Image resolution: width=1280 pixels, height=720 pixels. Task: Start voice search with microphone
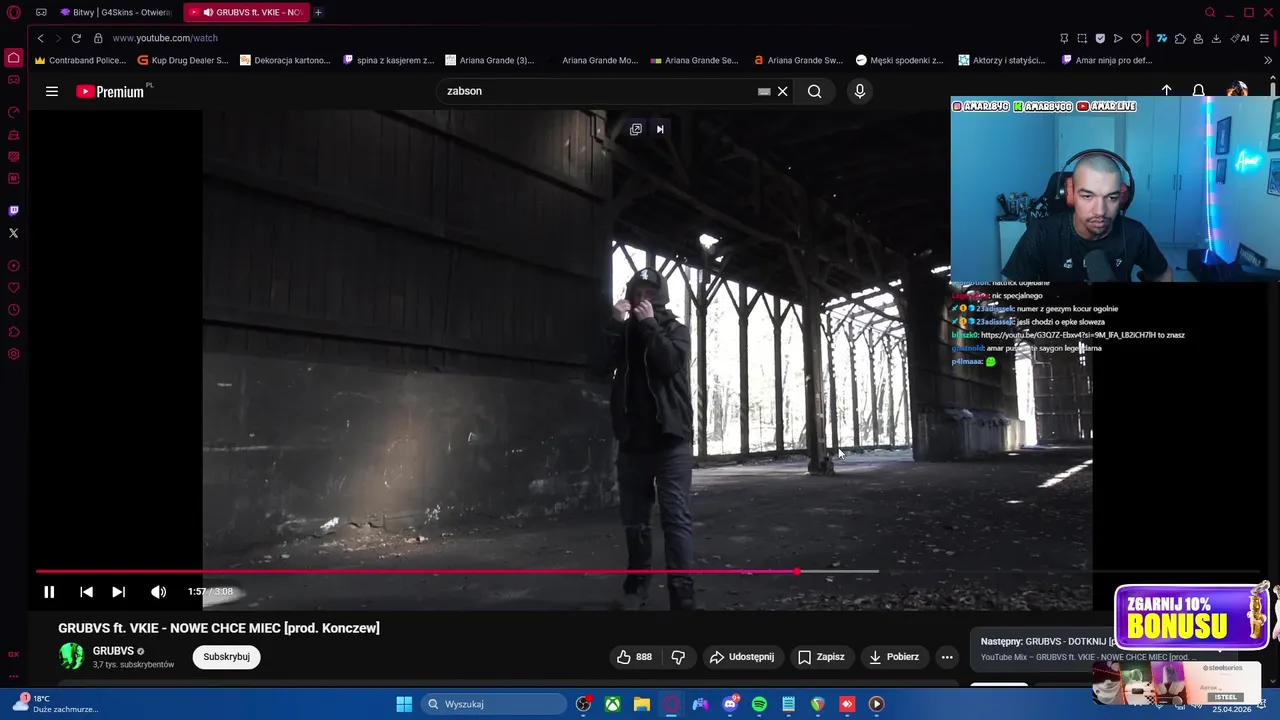click(859, 91)
